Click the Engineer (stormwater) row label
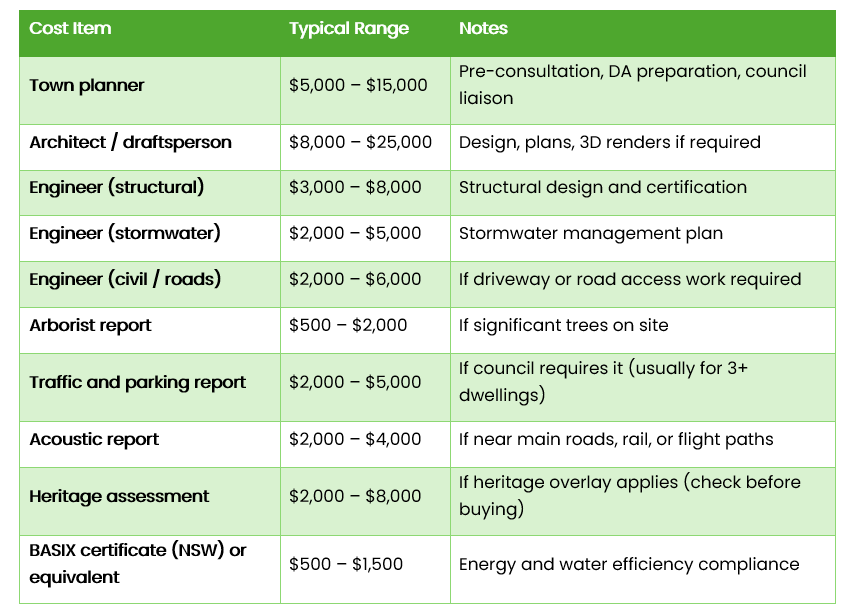 pos(125,233)
